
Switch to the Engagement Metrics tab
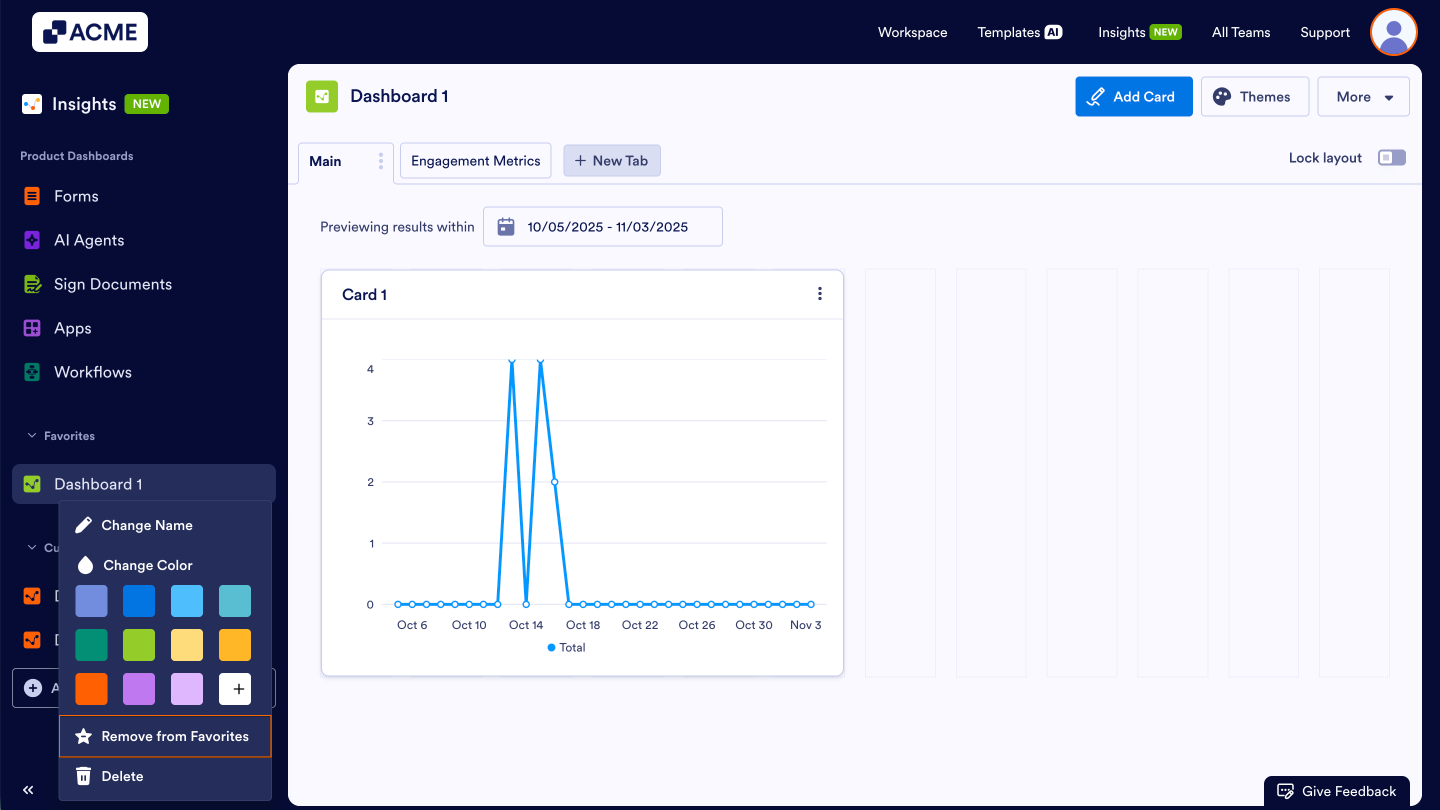475,160
